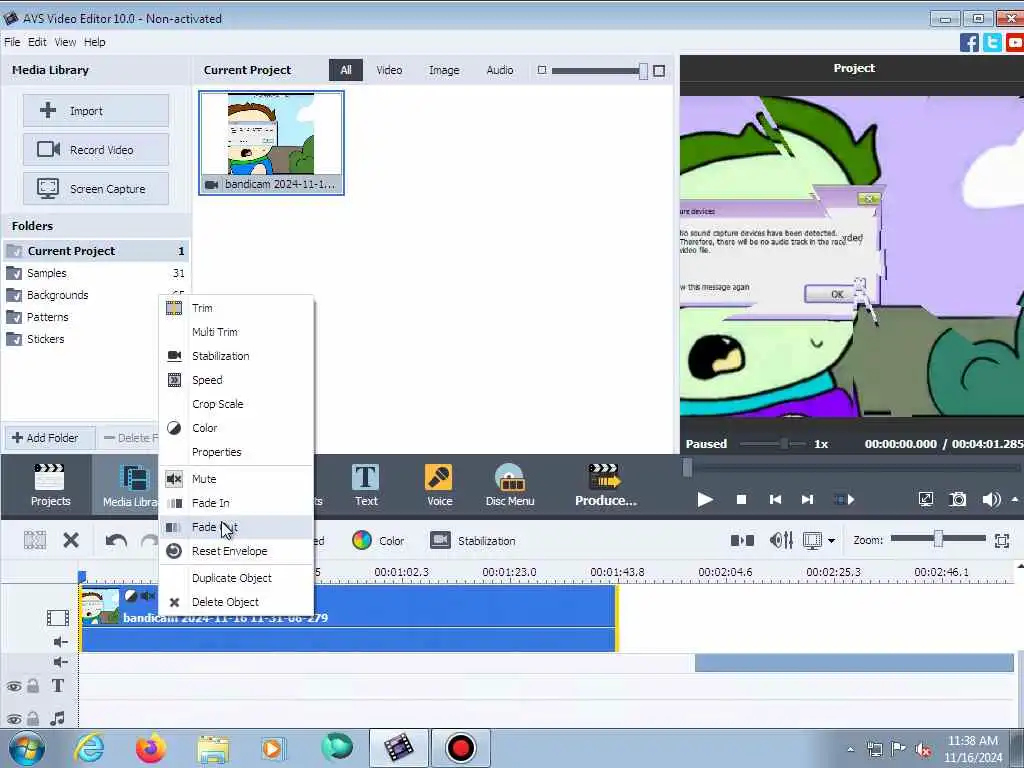The image size is (1024, 768).
Task: Open the Text tool icon
Action: 366,485
